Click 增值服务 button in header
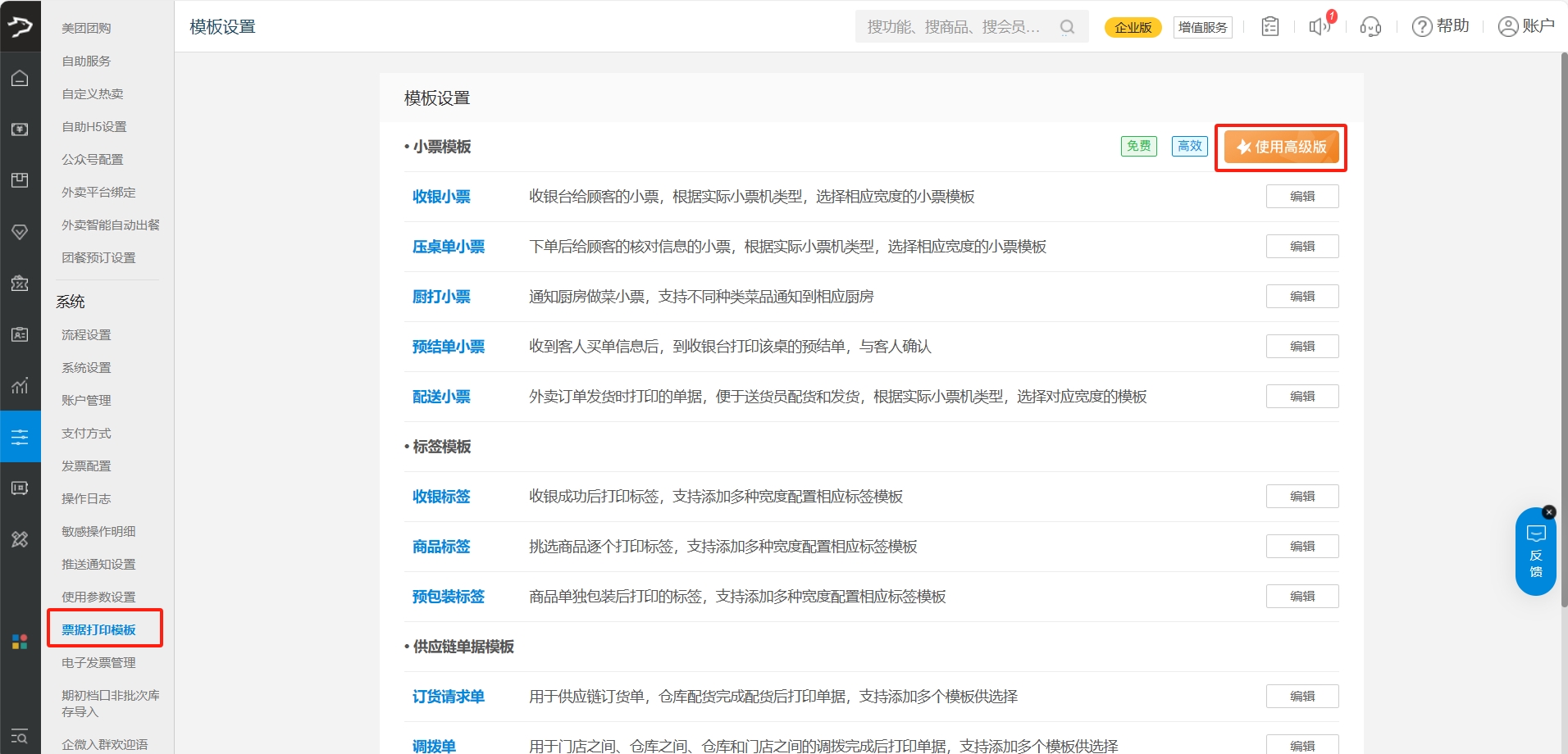 pyautogui.click(x=1202, y=27)
